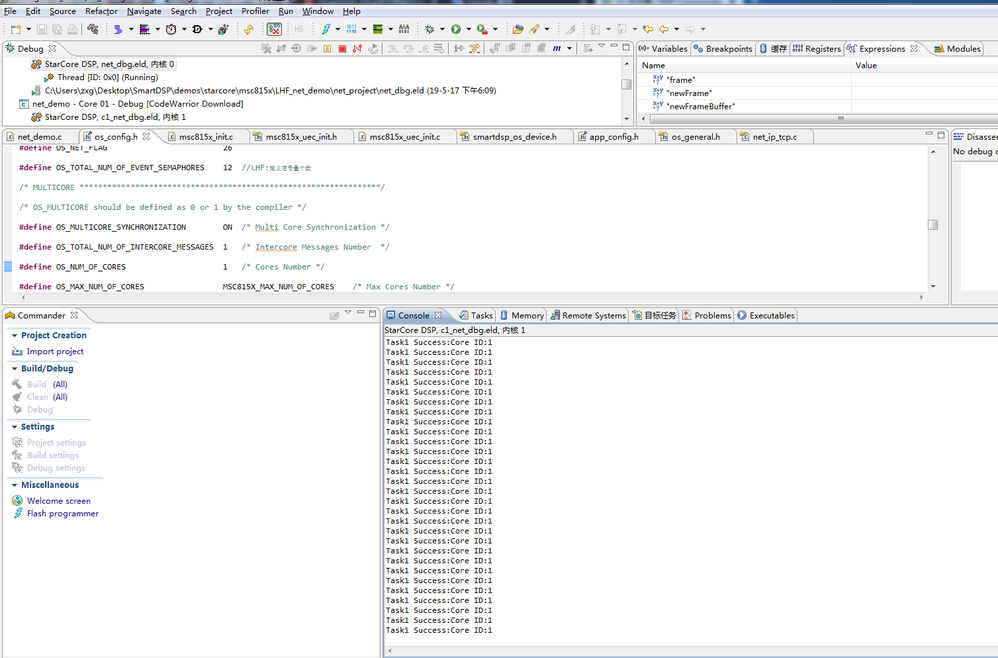
Task: Click the Instruction Stepping Mode 'm' icon
Action: coord(557,48)
